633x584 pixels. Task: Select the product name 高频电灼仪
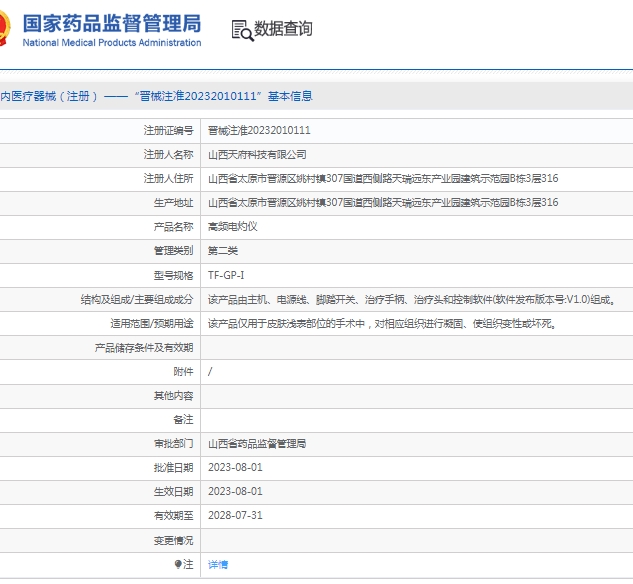click(233, 226)
